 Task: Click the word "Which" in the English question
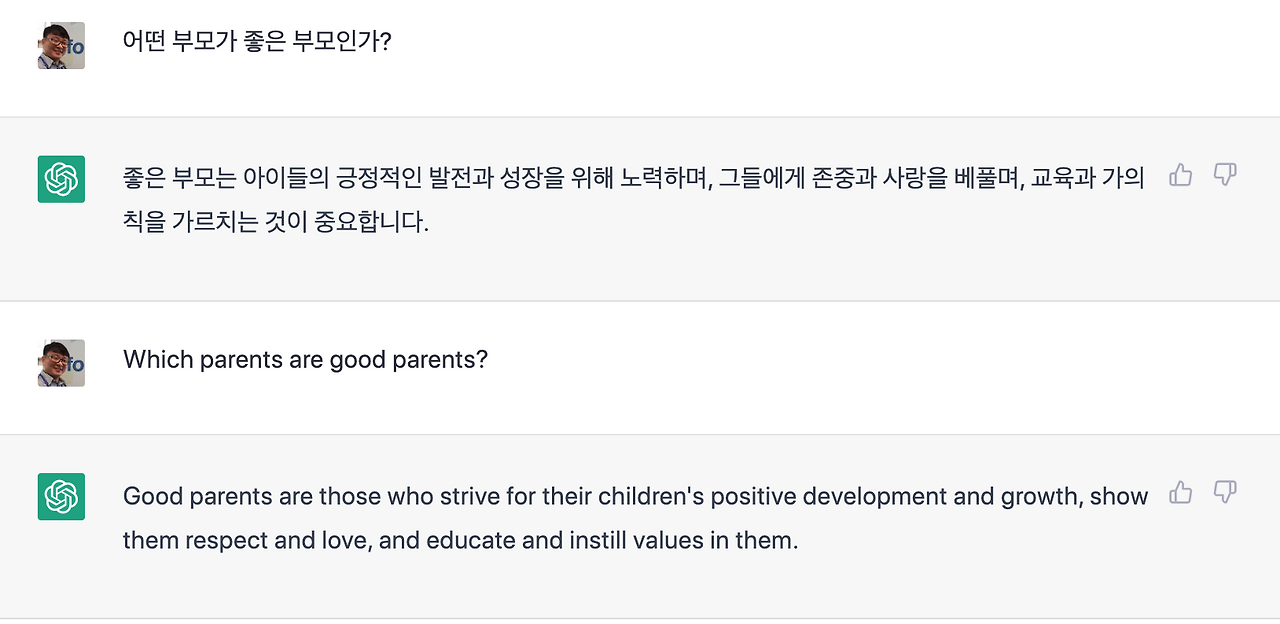[158, 360]
